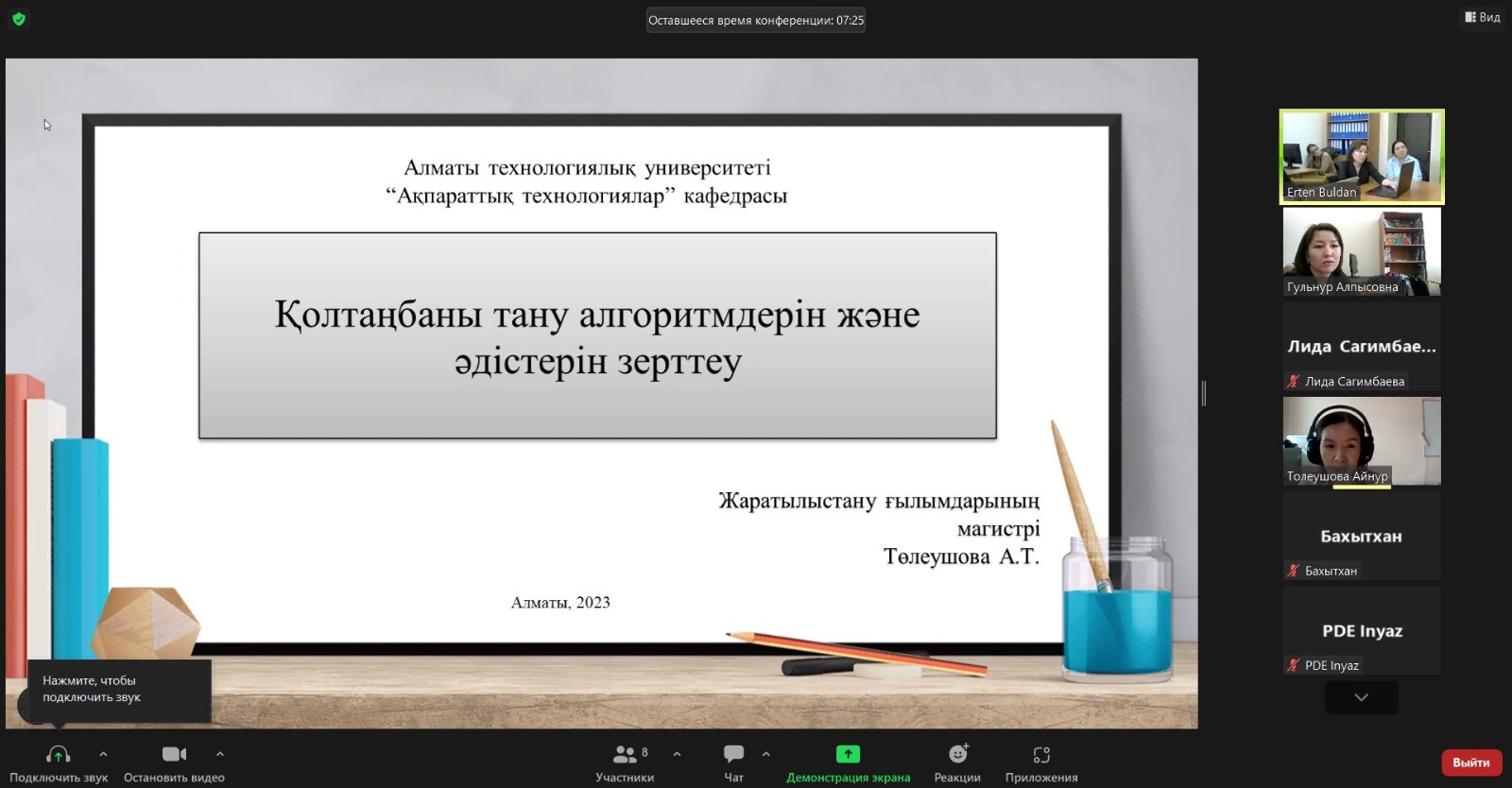
Task: Click the Нажмите, чтобы подключить звук tooltip
Action: 119,690
